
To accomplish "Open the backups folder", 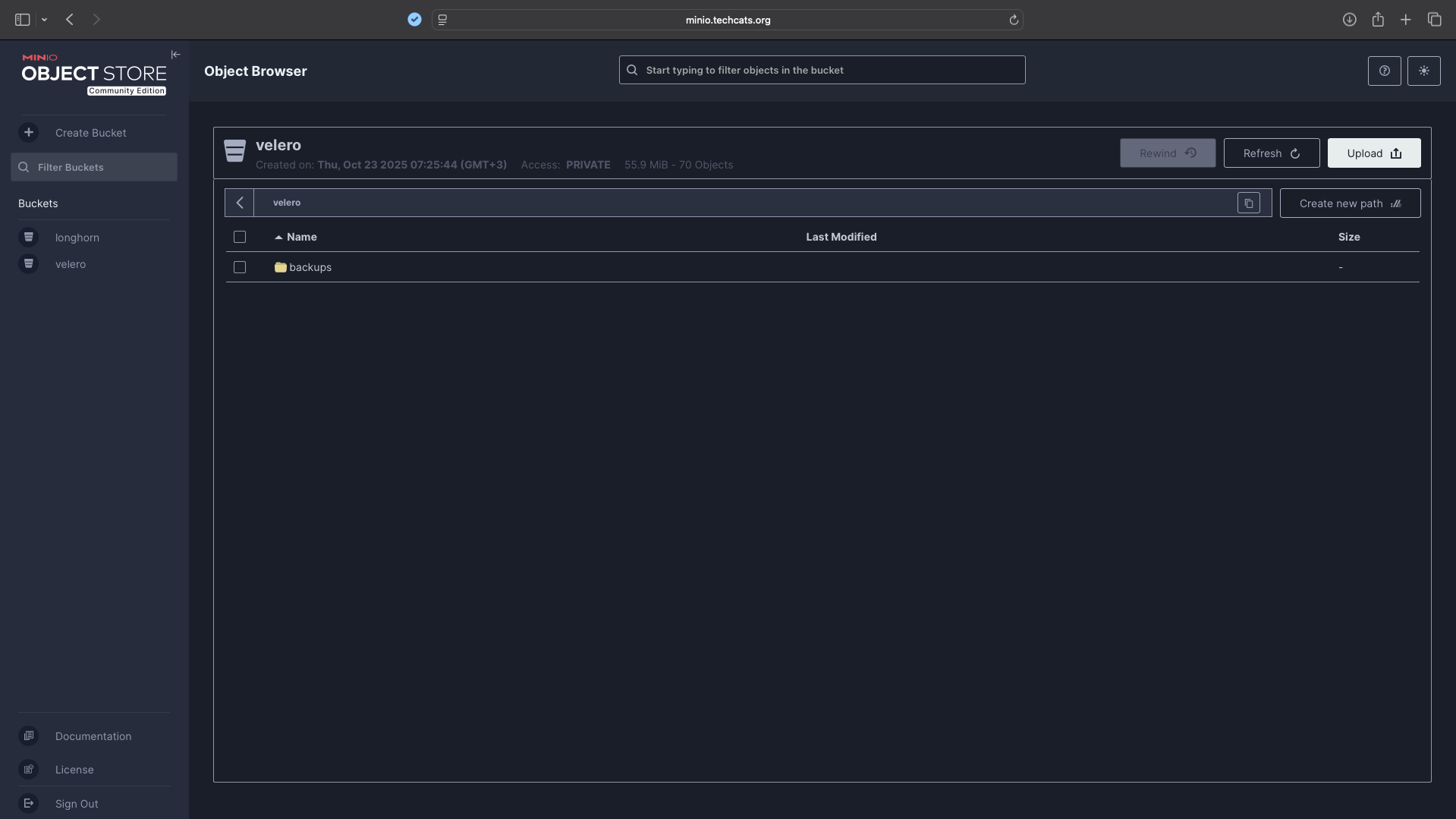I will pos(311,267).
